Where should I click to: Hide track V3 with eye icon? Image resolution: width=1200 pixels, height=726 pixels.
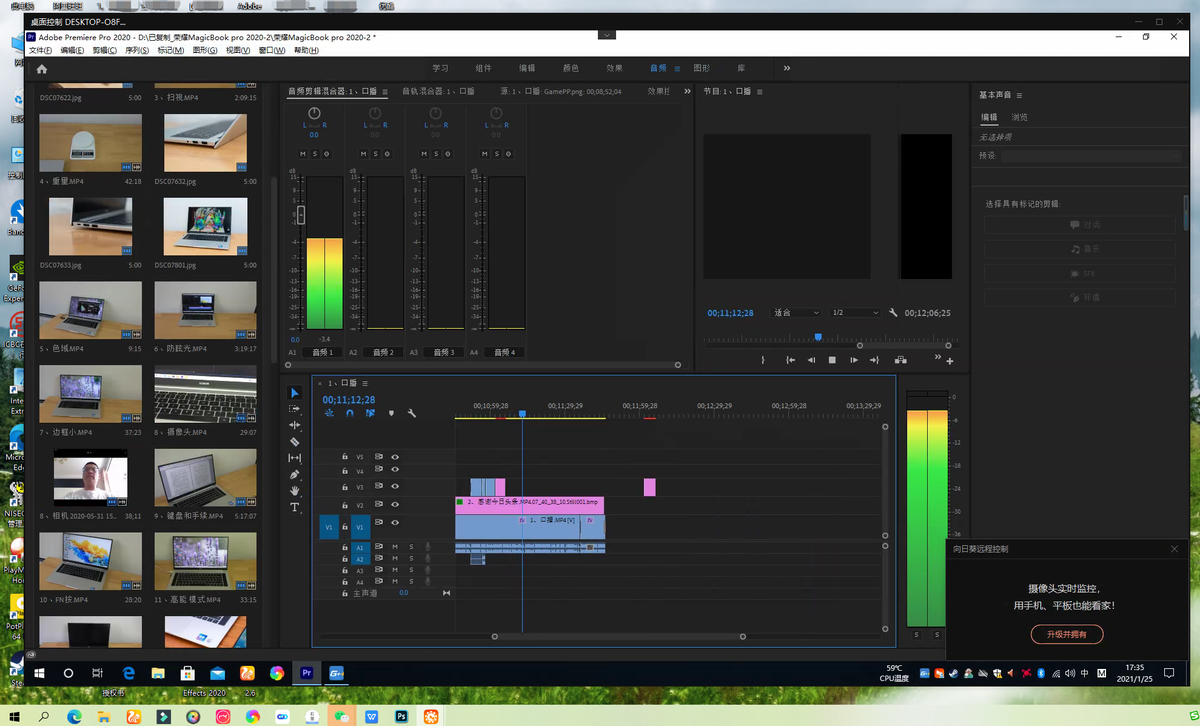tap(395, 487)
